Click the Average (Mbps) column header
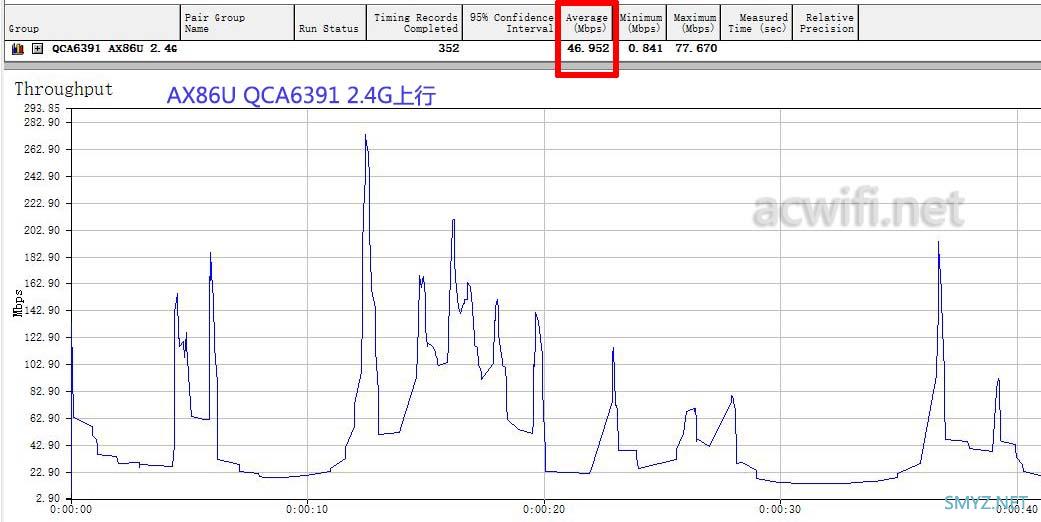Image resolution: width=1041 pixels, height=522 pixels. coord(587,23)
